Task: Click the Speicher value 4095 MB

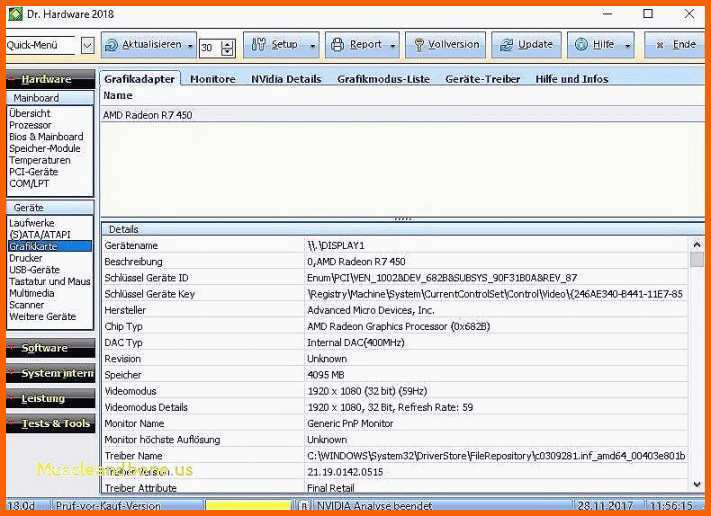Action: (326, 375)
